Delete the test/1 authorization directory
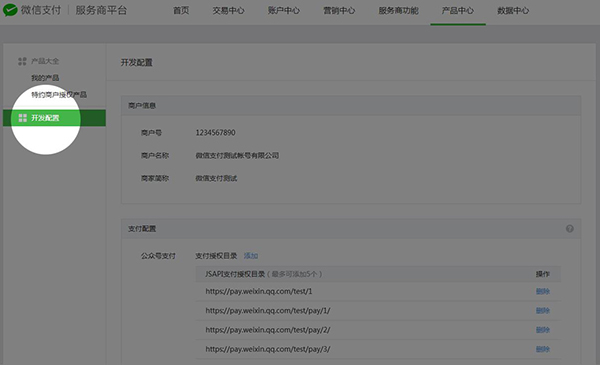The height and width of the screenshot is (365, 600). (x=543, y=291)
